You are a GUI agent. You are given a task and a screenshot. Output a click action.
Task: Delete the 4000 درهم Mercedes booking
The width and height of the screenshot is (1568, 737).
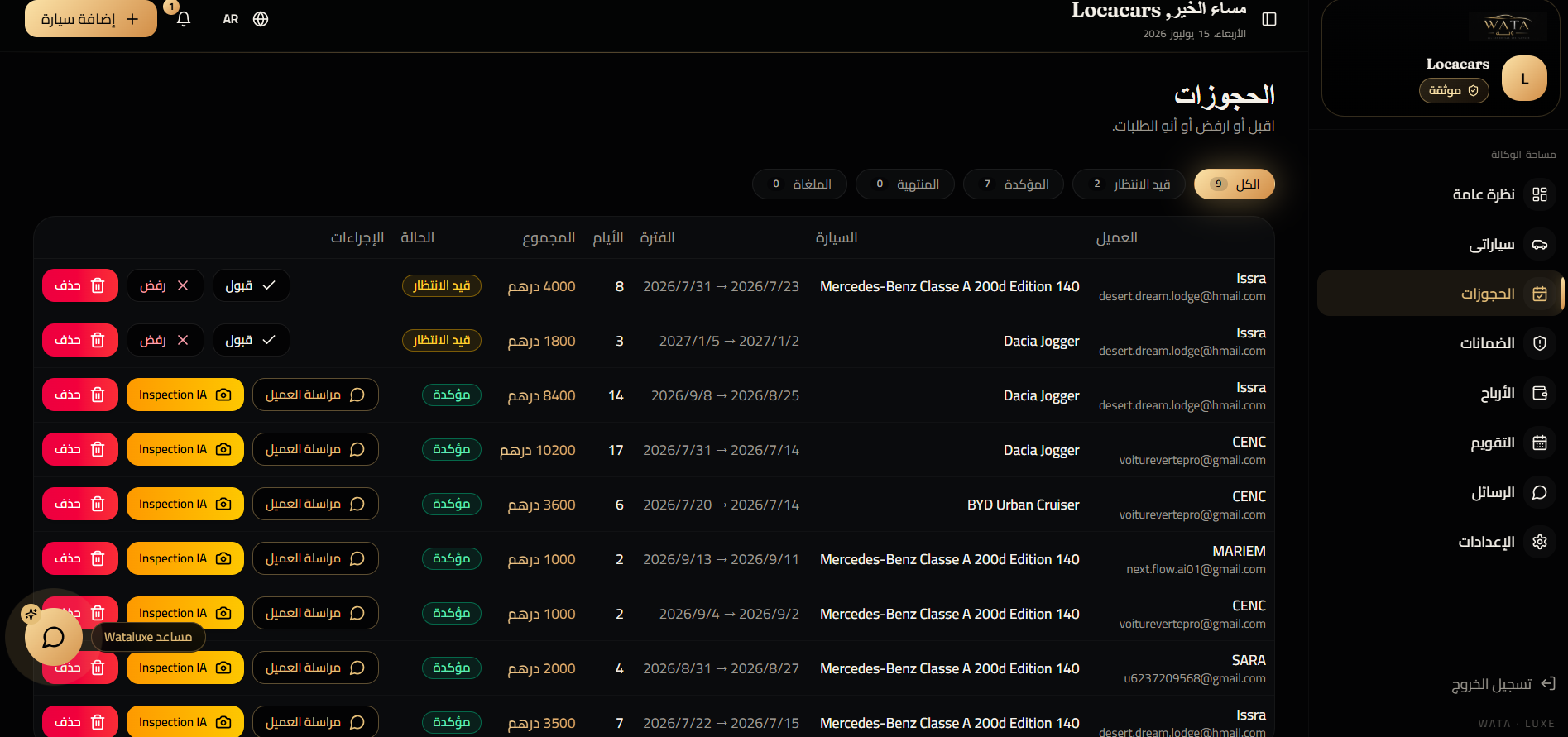point(80,285)
